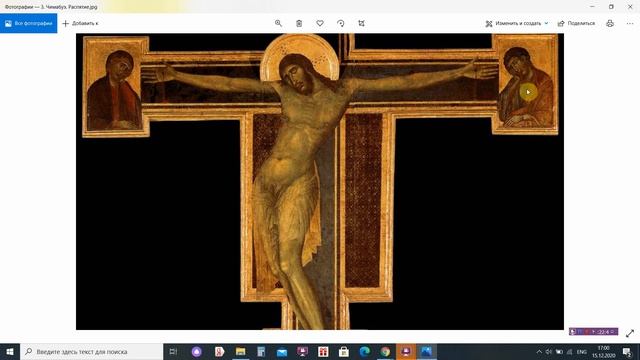Open the volume control speaker icon
640x360 pixels.
click(x=549, y=352)
